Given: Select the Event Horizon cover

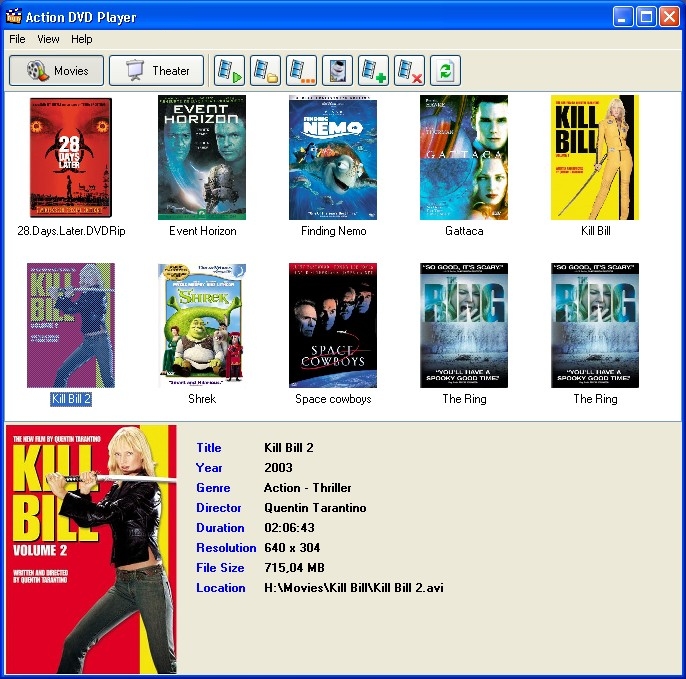Looking at the screenshot, I should tap(202, 158).
